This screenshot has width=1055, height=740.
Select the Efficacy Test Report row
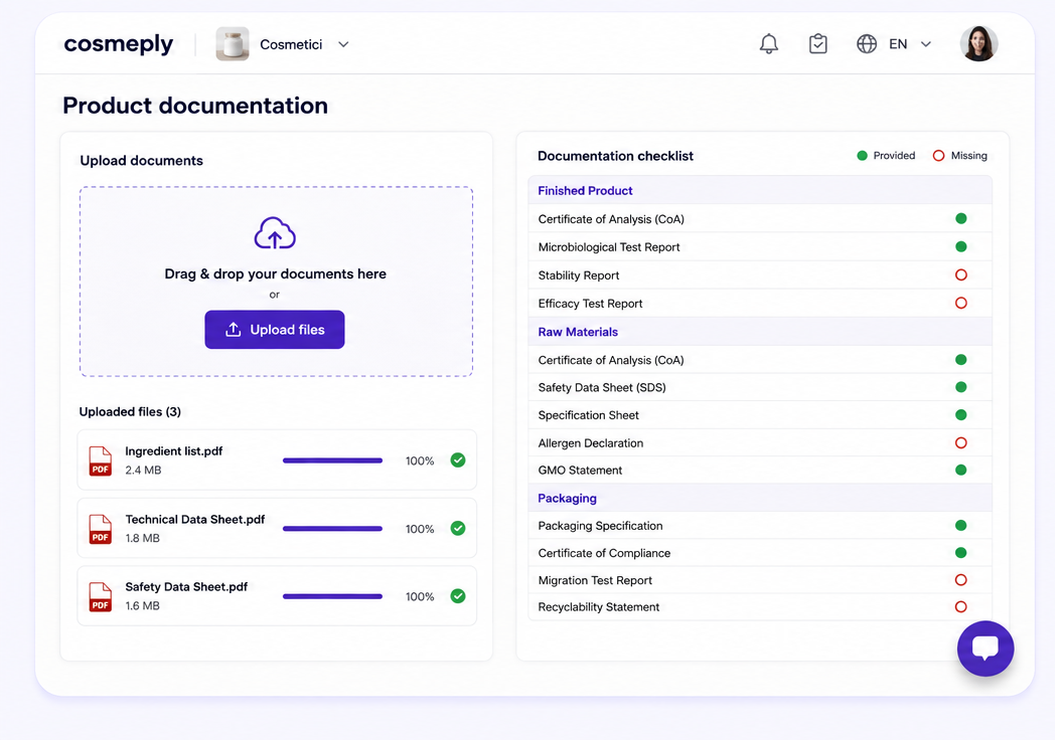click(x=760, y=303)
